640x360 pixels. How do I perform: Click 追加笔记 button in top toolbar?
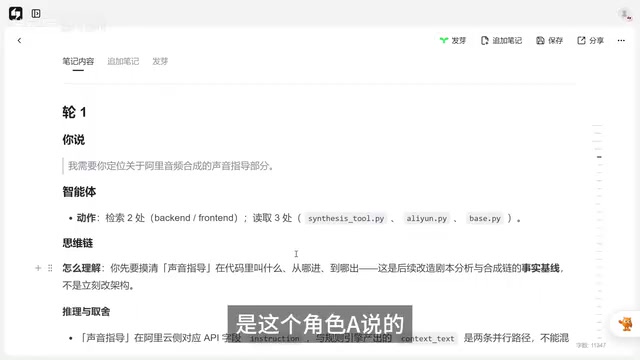pos(501,40)
